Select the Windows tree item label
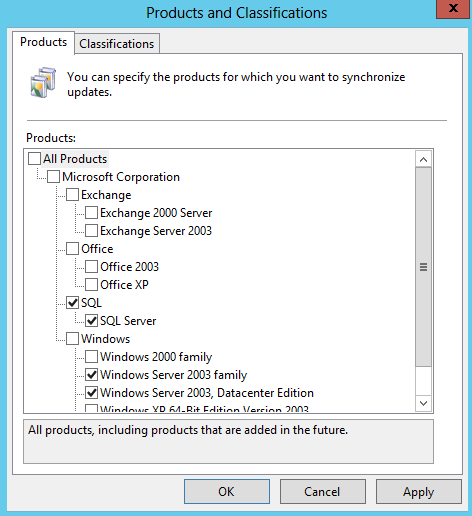Screen dimensions: 472x516 tap(105, 339)
